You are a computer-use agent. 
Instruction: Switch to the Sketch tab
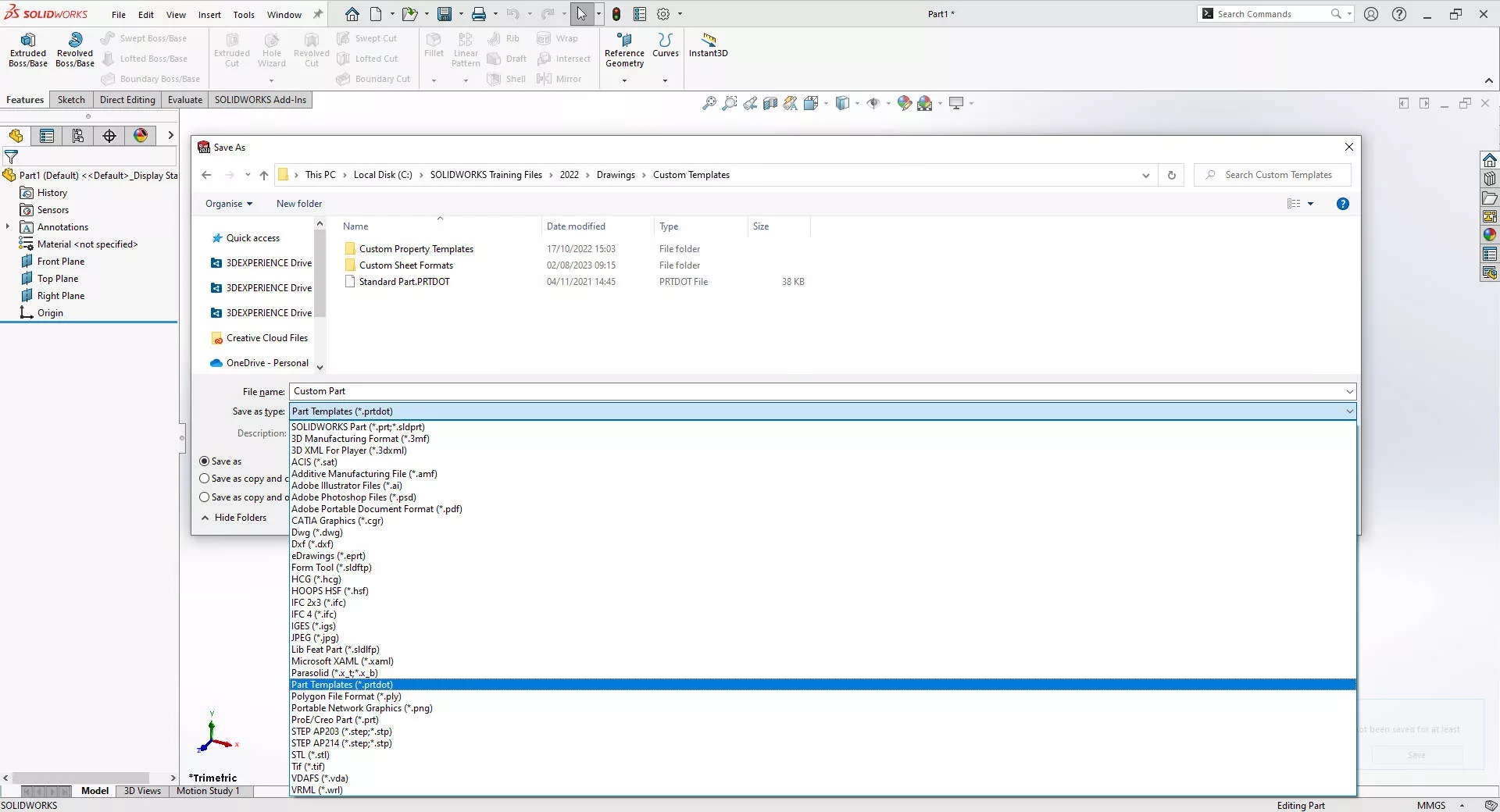71,100
